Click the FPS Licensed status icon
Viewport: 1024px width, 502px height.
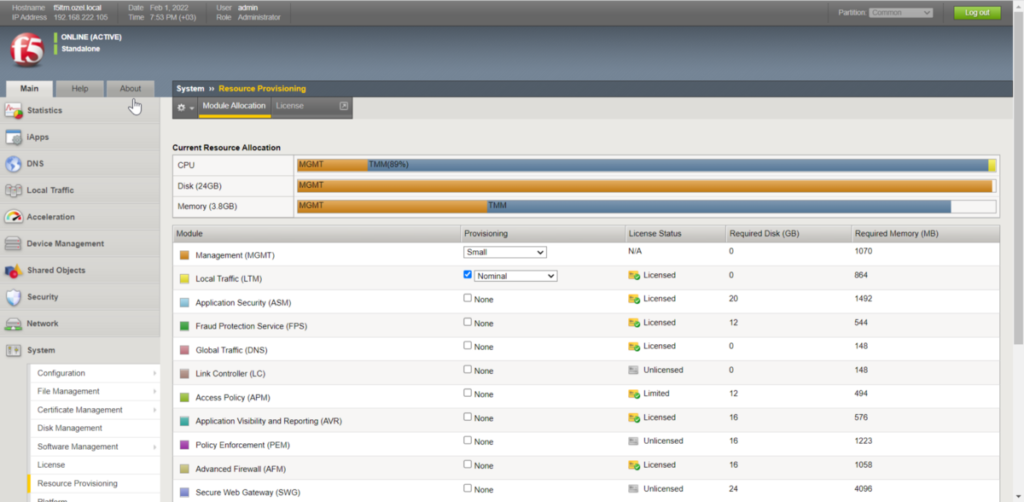click(x=633, y=323)
